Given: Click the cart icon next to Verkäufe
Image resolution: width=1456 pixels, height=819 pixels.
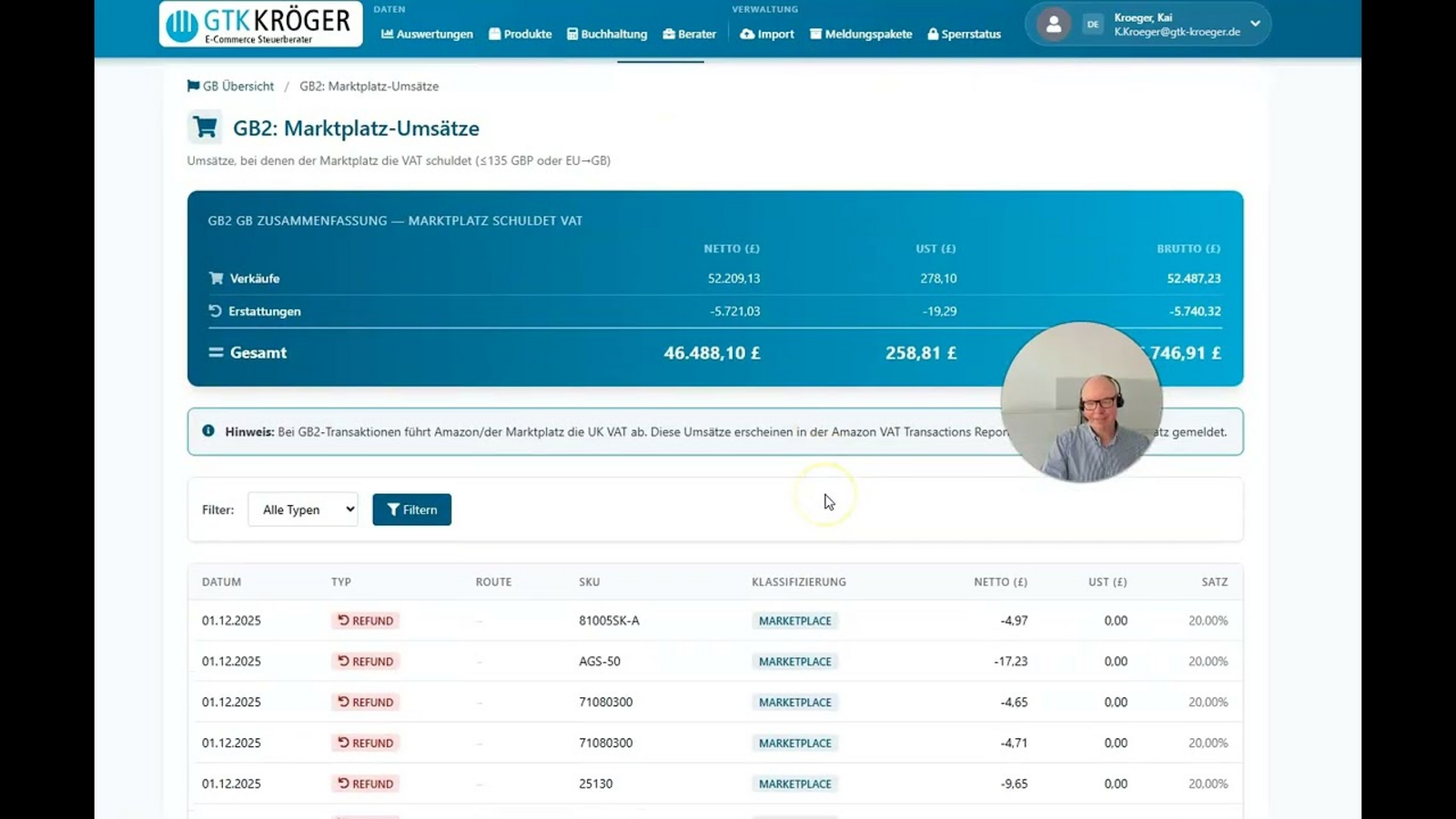Looking at the screenshot, I should click(x=216, y=278).
